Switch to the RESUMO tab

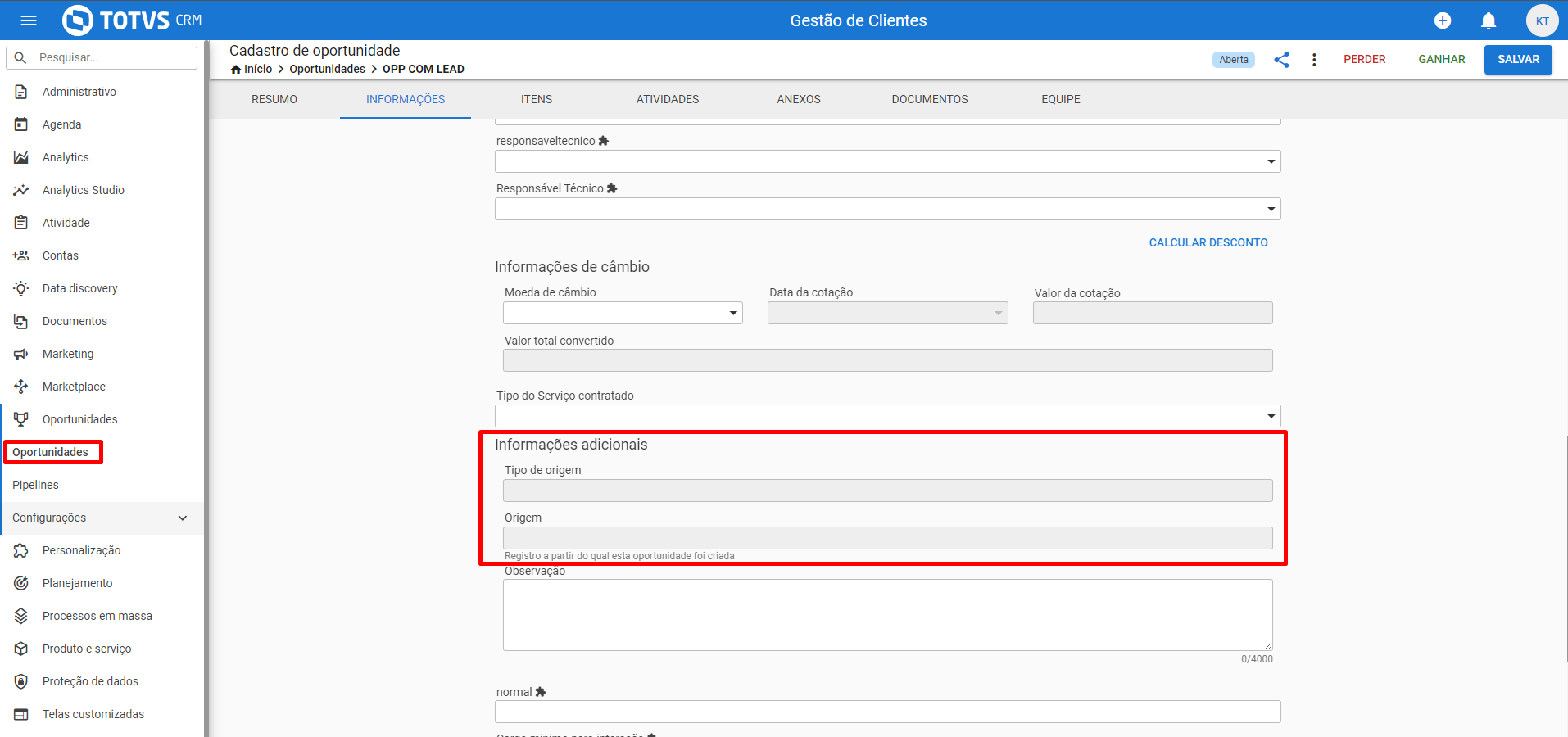(x=274, y=99)
